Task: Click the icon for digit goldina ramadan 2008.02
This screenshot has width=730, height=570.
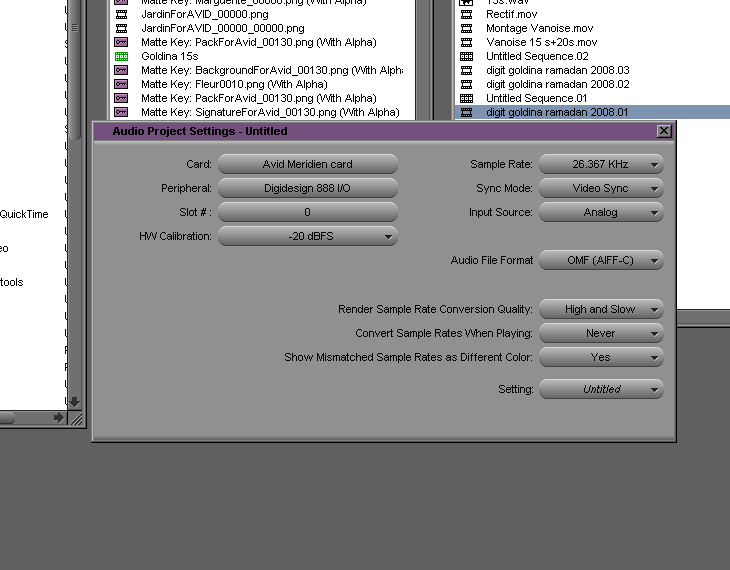Action: (x=466, y=84)
